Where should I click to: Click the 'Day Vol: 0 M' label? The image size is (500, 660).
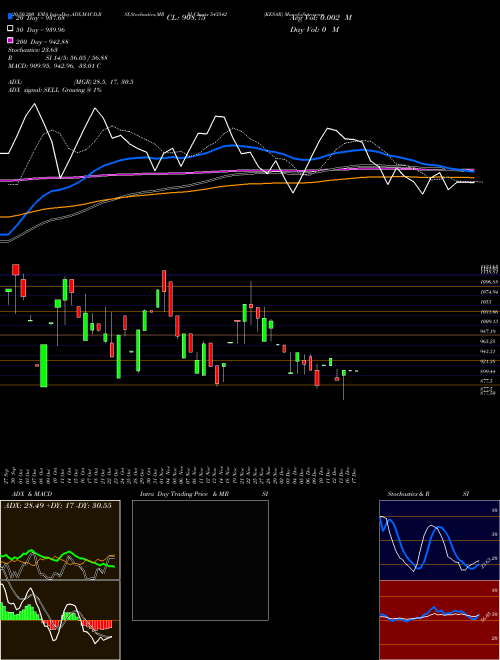coord(314,30)
